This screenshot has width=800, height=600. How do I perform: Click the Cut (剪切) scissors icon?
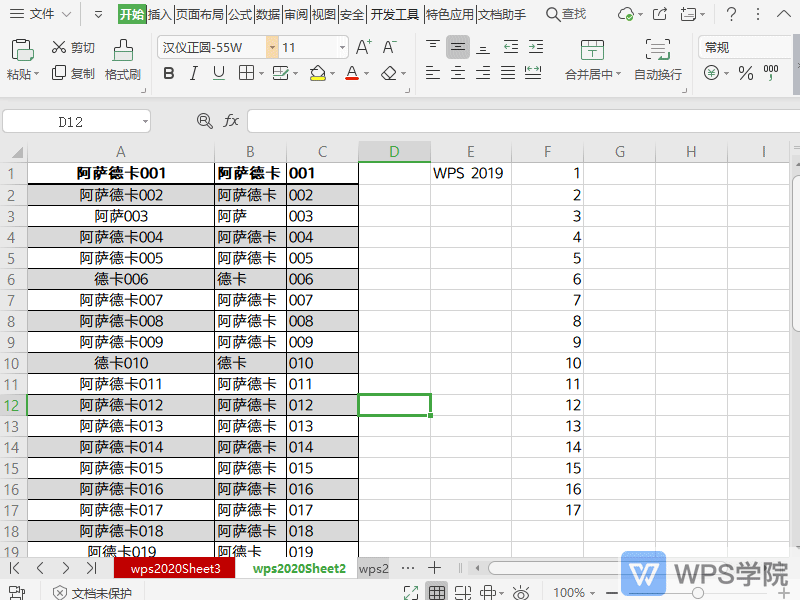point(58,48)
